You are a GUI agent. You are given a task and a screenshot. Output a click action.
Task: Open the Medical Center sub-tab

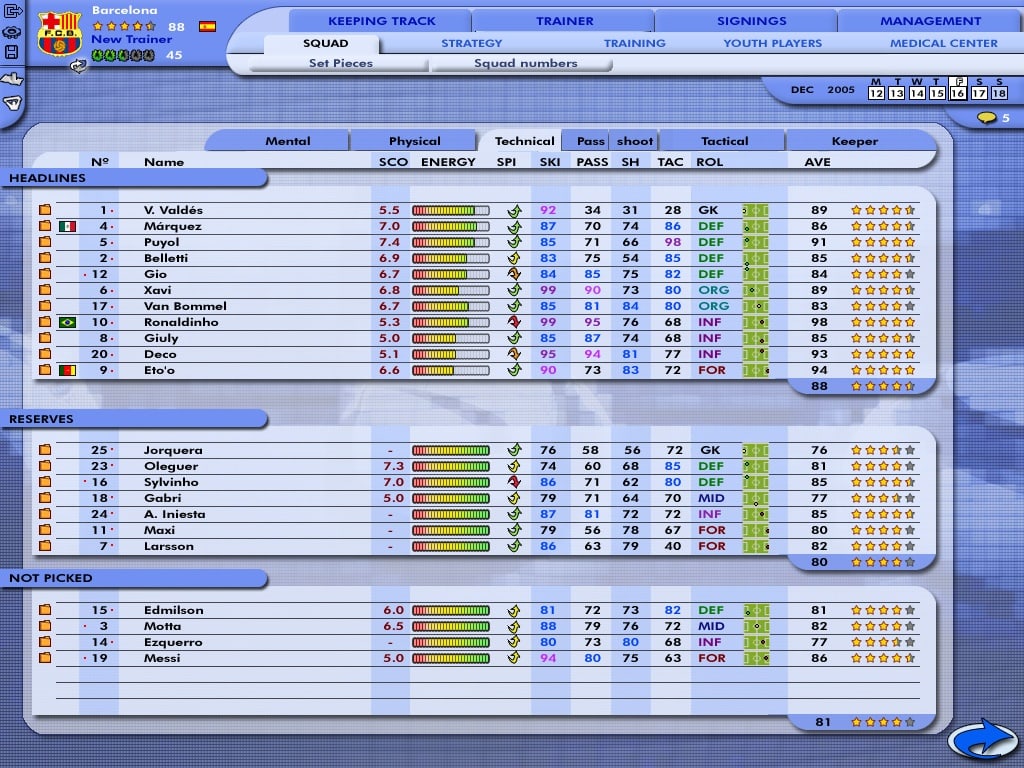[943, 43]
